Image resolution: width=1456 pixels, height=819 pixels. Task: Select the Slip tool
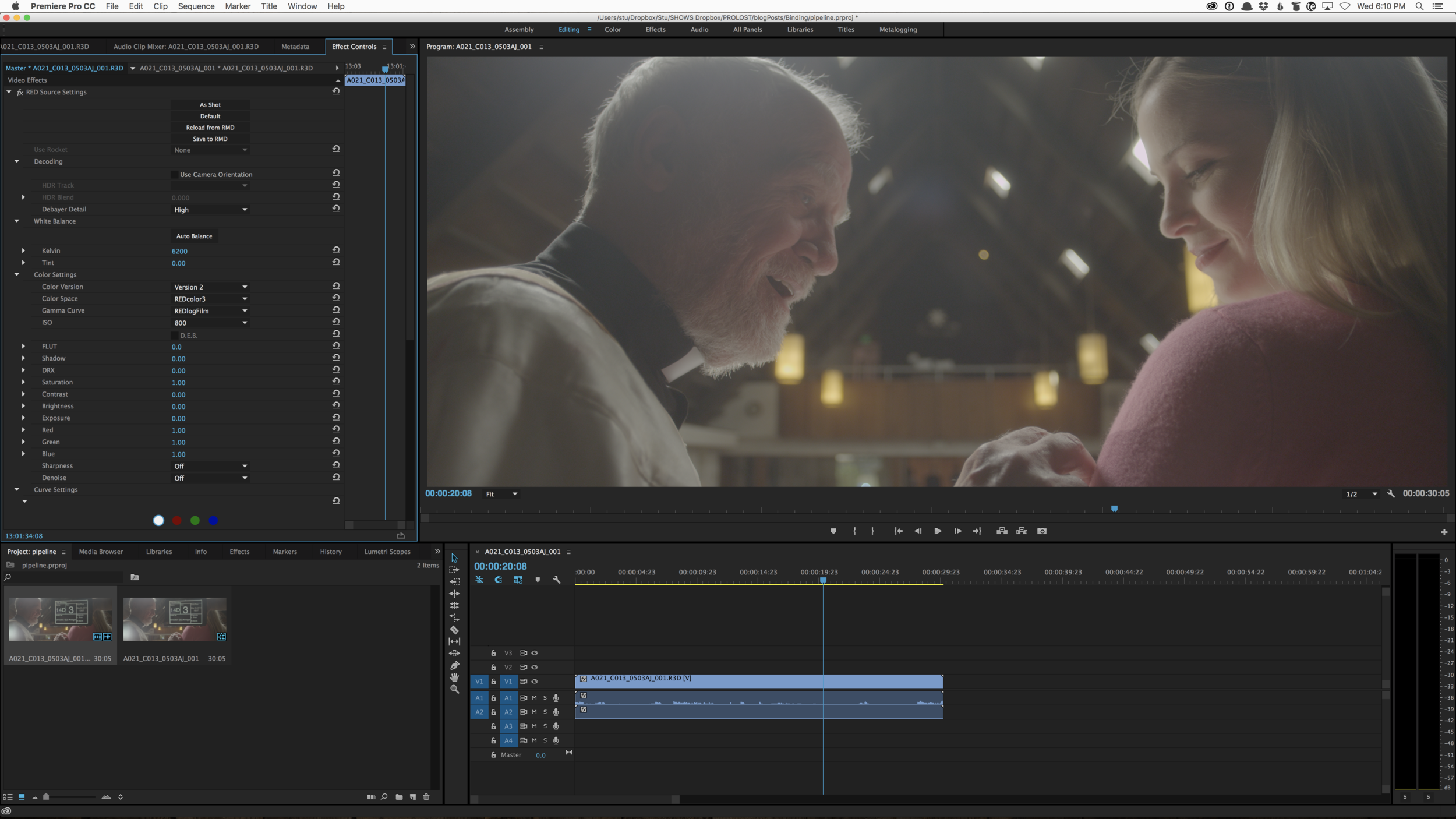[x=454, y=641]
